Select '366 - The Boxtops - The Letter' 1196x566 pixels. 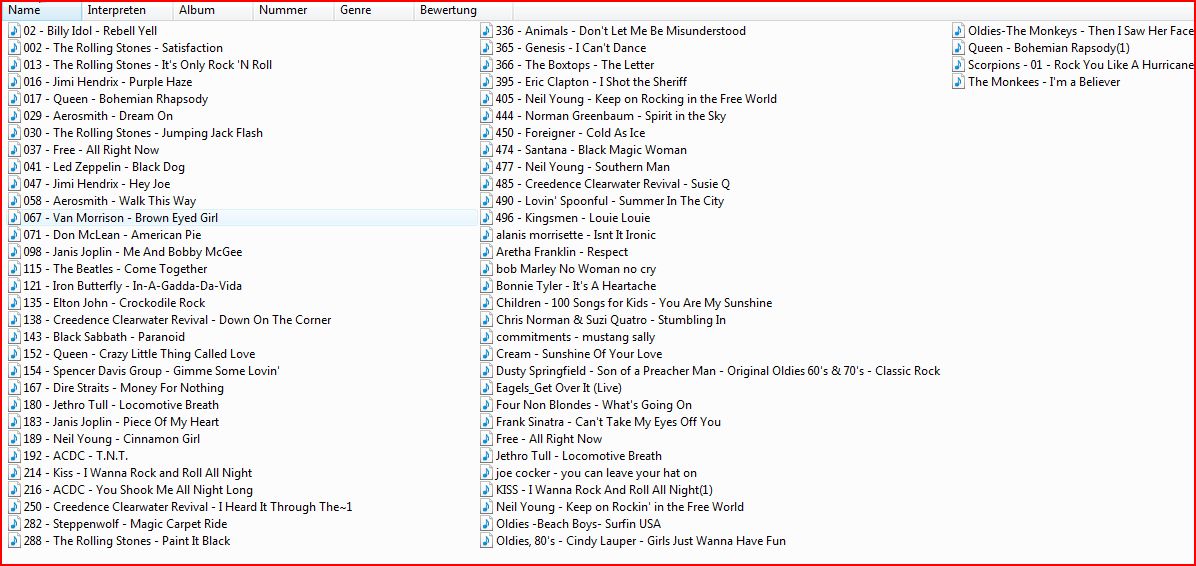click(575, 66)
